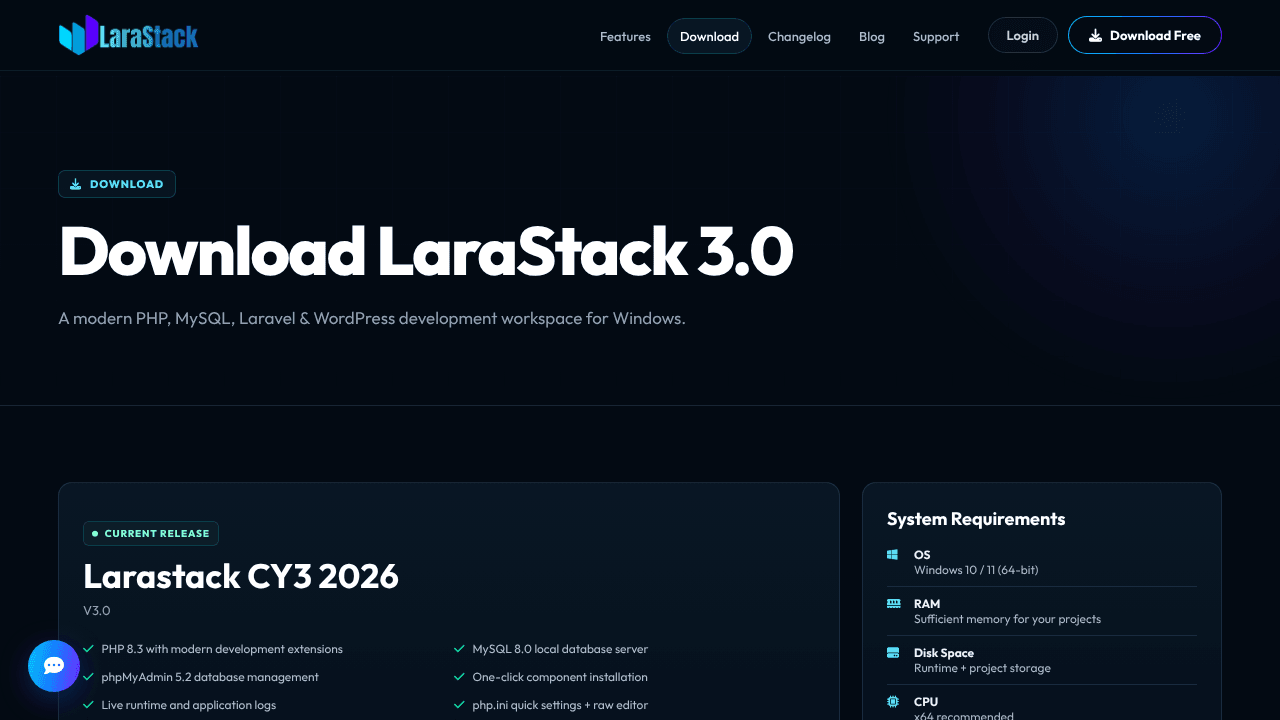This screenshot has height=720, width=1280.
Task: Click 'Windows 10 / 11 (64-bit)' text
Action: (976, 570)
